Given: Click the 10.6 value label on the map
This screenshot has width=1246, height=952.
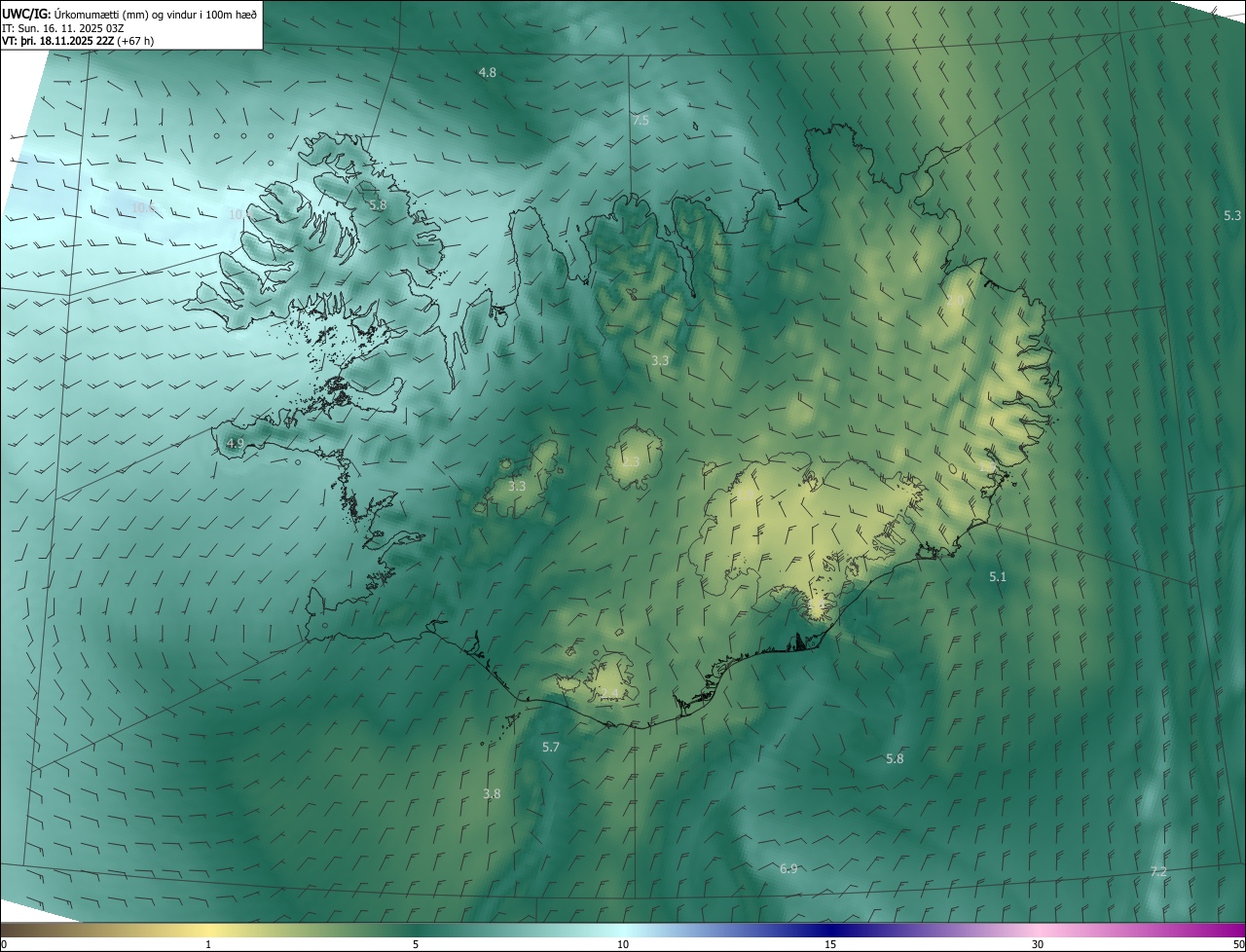Looking at the screenshot, I should coord(143,207).
